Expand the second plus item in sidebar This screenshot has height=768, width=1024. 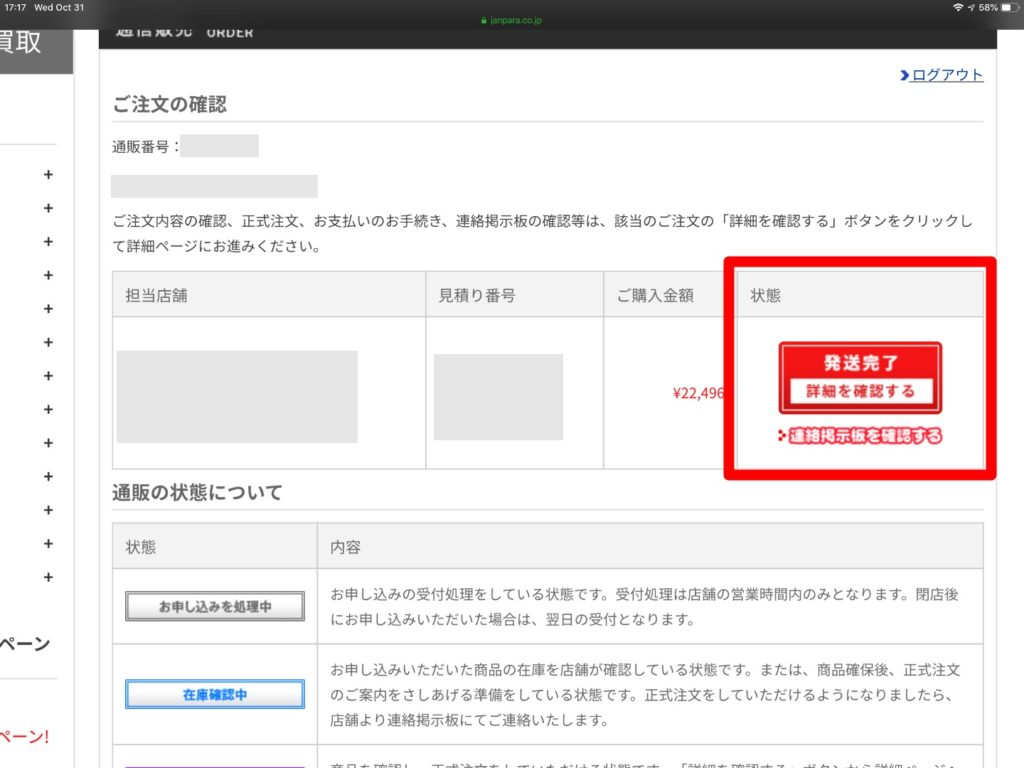(x=48, y=208)
